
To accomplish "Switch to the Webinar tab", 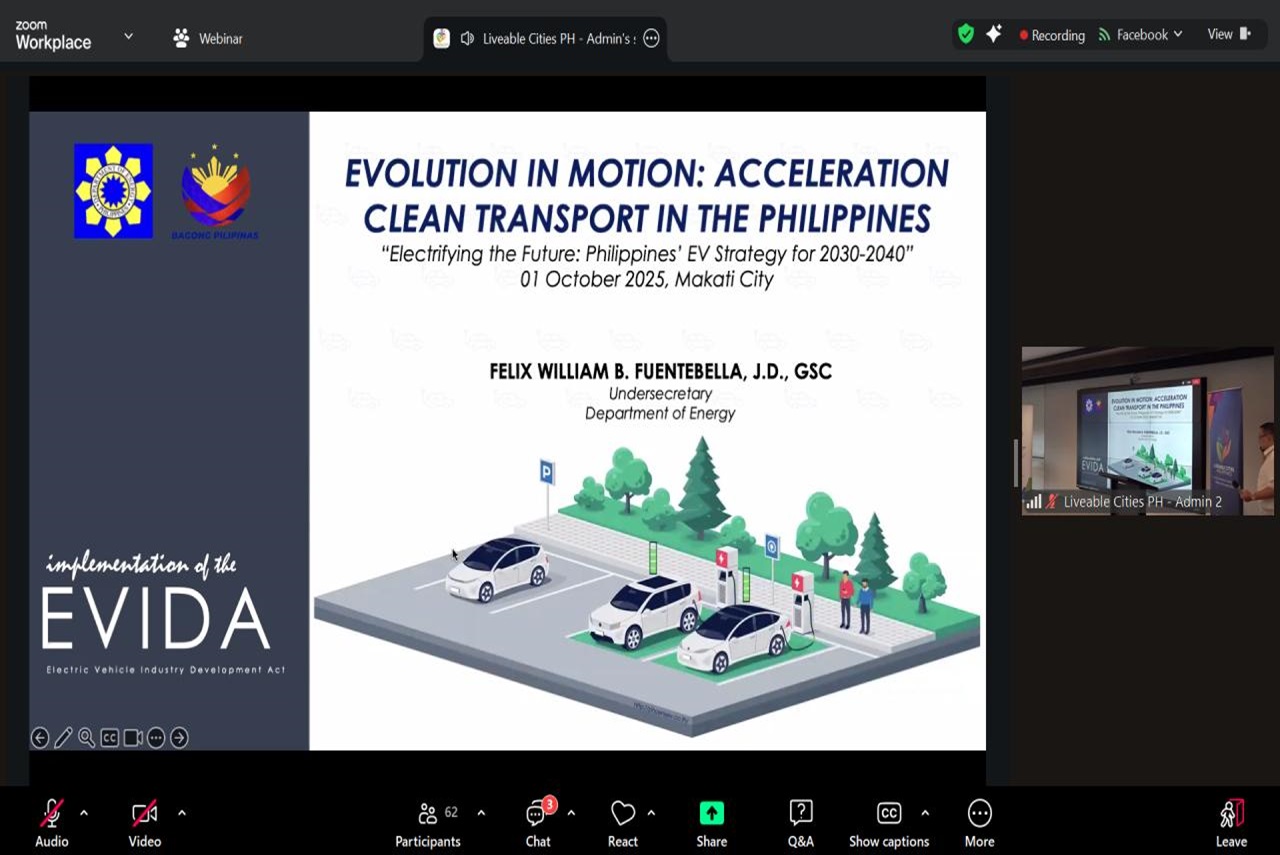I will click(208, 39).
